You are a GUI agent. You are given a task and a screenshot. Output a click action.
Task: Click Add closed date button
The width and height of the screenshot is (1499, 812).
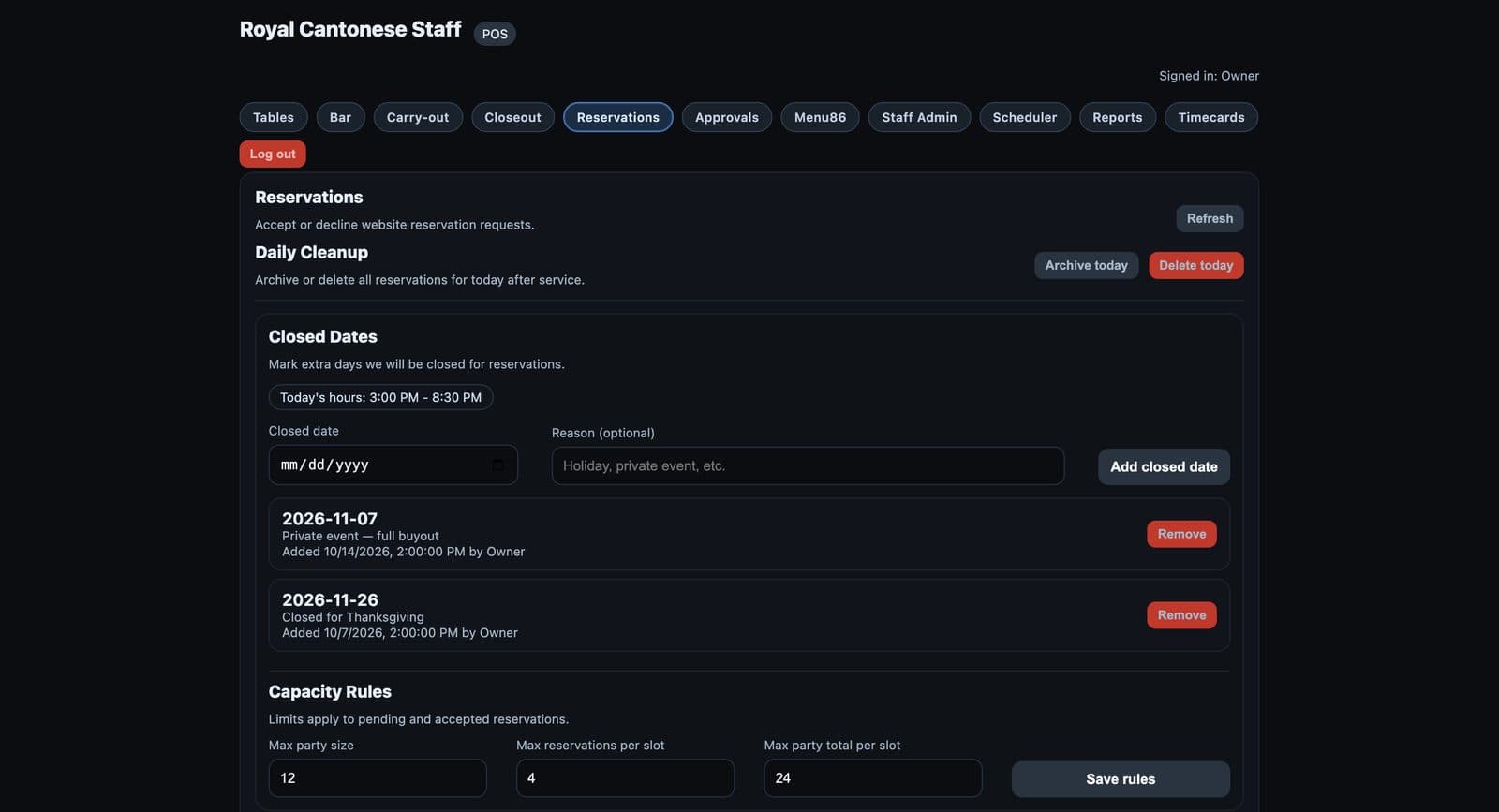pos(1164,466)
